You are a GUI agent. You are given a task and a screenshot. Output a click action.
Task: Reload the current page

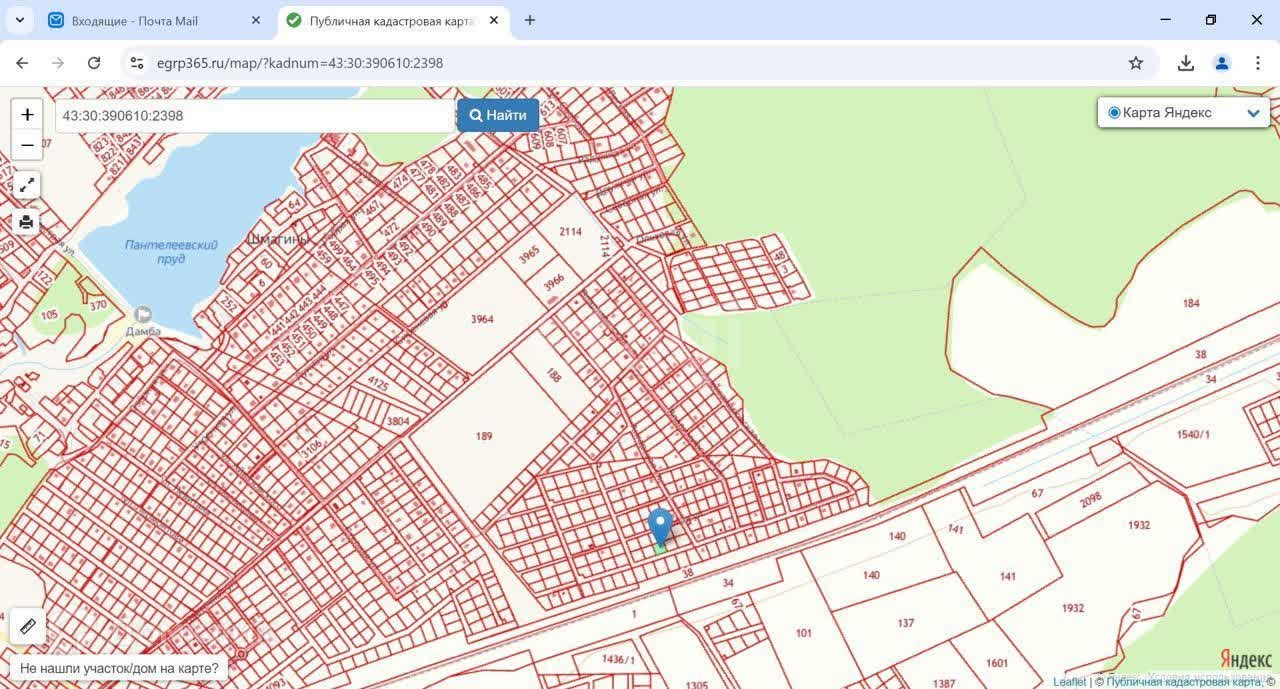coord(94,63)
